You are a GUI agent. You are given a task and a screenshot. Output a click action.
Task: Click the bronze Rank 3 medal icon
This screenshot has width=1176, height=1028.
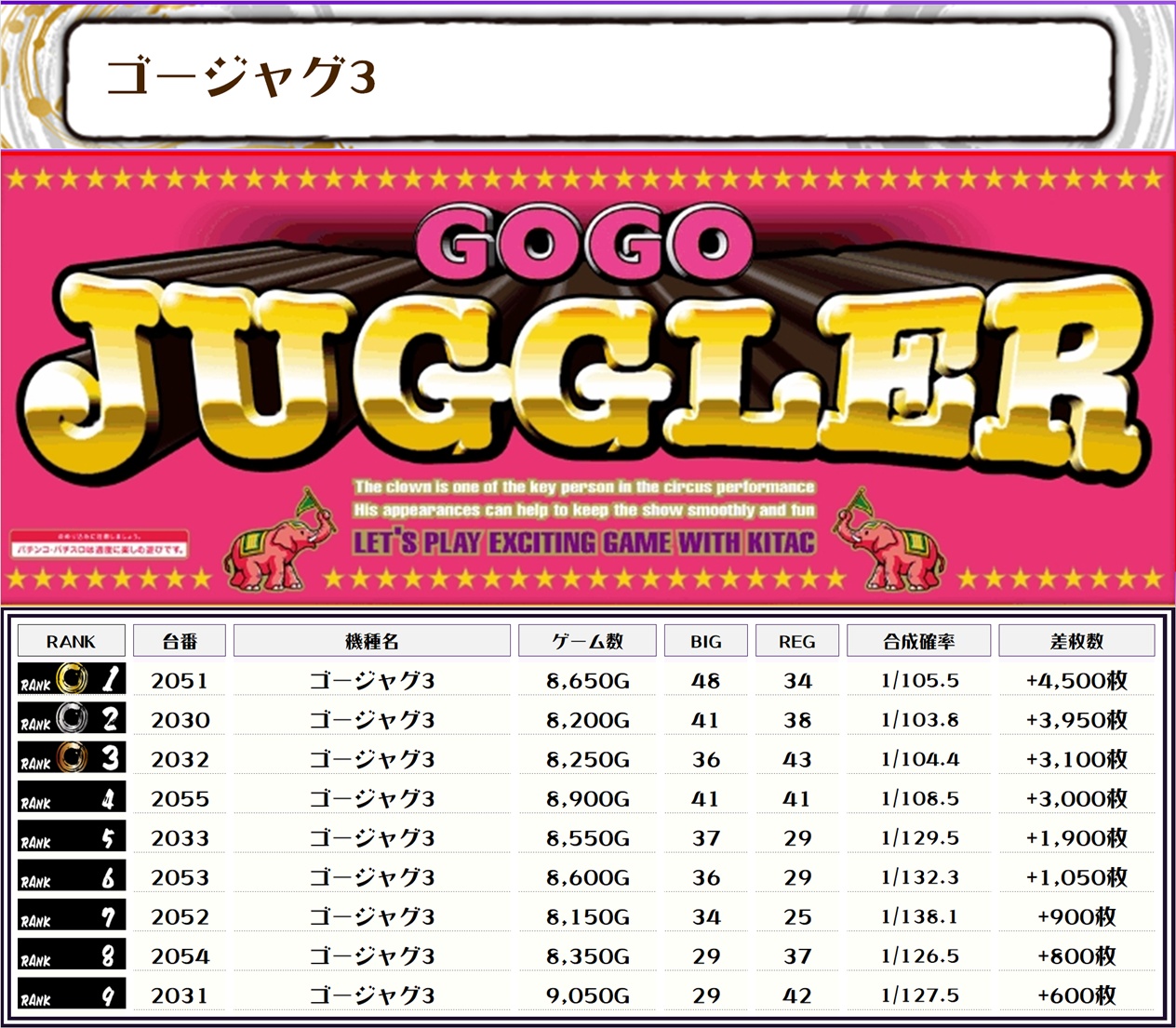[x=72, y=759]
